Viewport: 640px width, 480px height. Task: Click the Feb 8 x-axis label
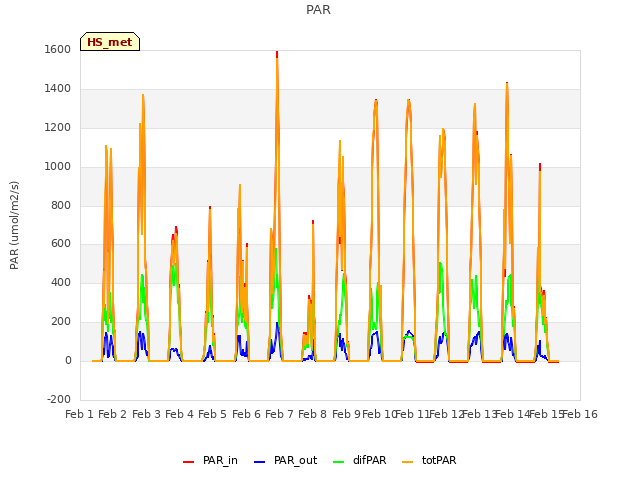[x=312, y=414]
